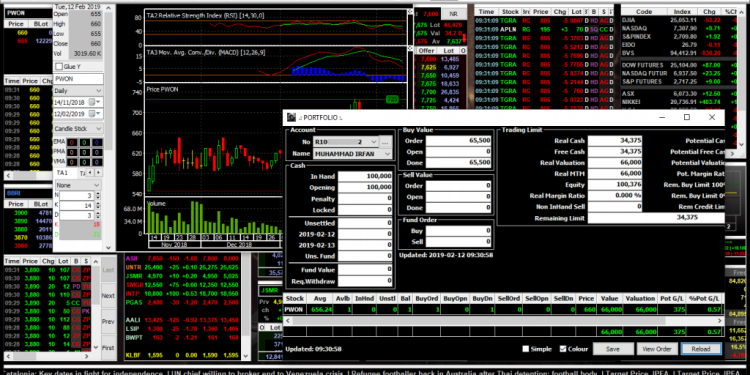Viewport: 750px width, 375px height.
Task: Click the In Hand cash value field
Action: (x=365, y=176)
